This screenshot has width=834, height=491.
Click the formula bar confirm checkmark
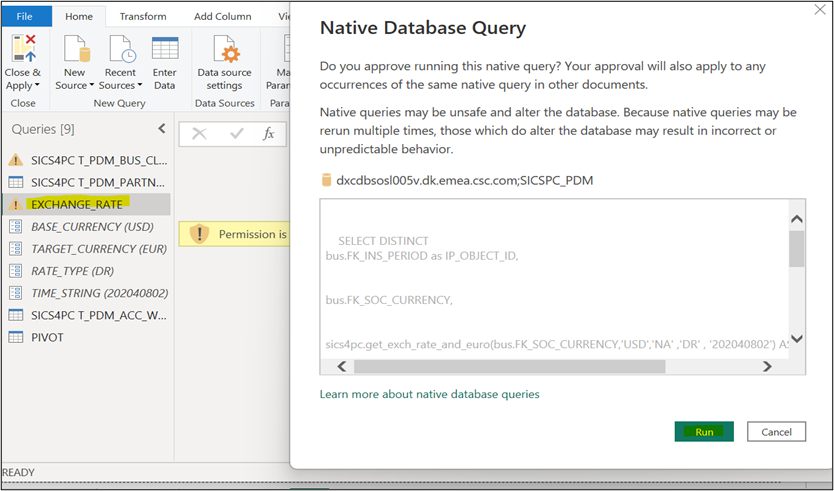click(236, 134)
